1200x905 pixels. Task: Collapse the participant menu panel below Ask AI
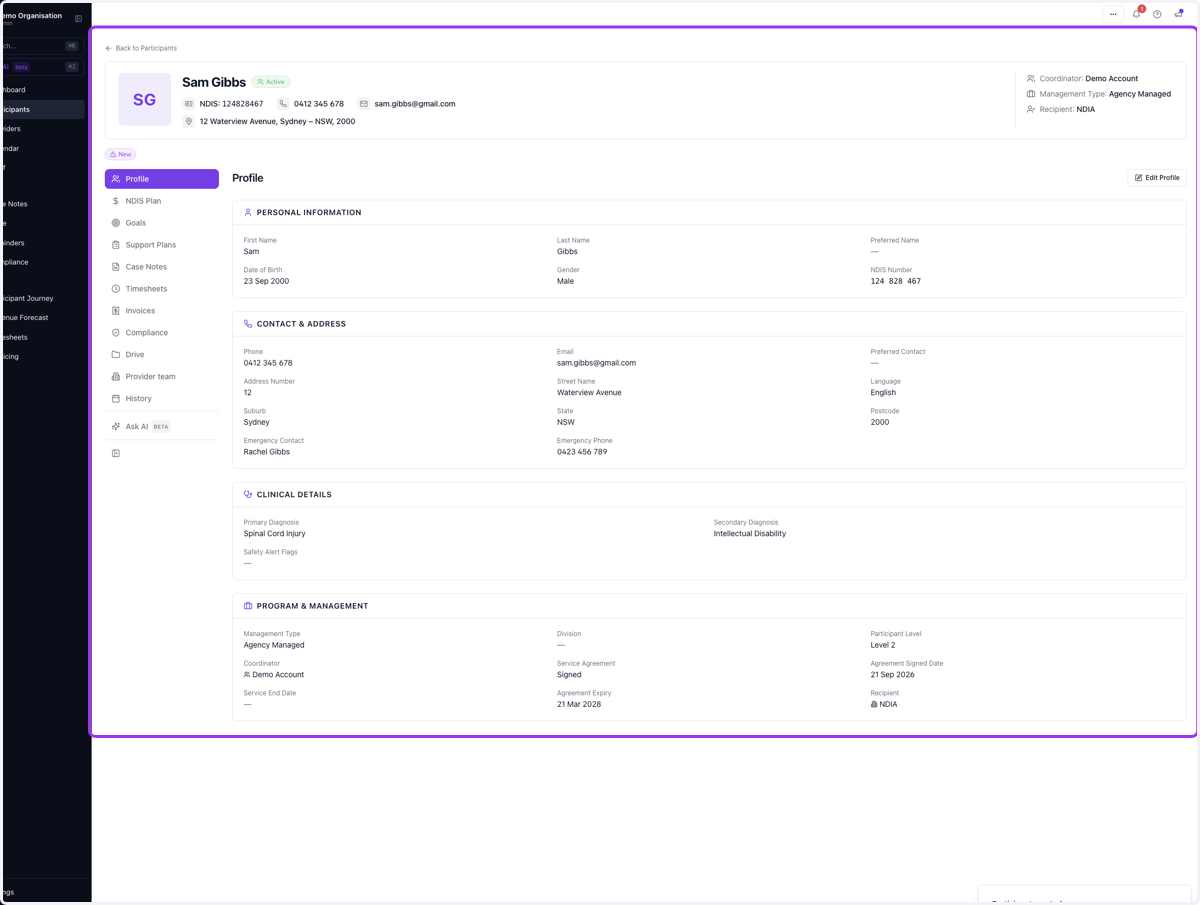[116, 453]
